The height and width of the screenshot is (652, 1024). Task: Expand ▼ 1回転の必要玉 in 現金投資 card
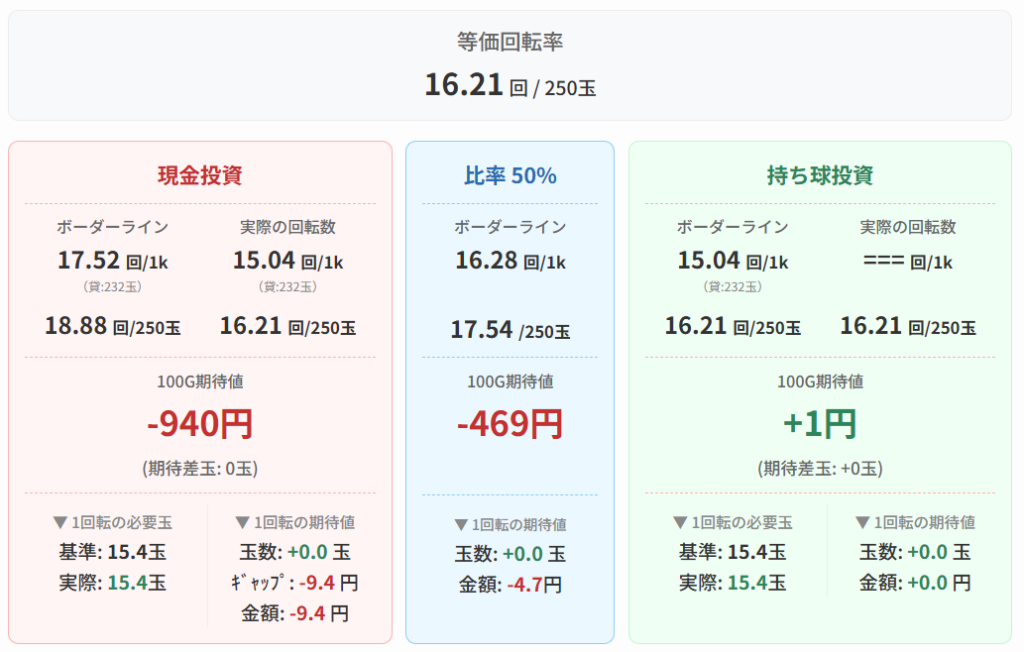coord(112,522)
